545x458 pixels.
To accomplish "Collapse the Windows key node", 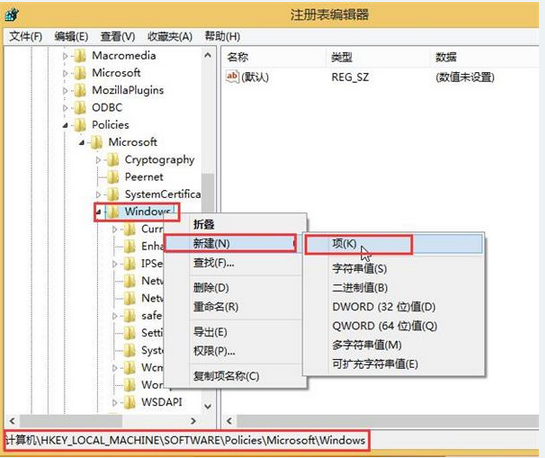I will tap(99, 212).
